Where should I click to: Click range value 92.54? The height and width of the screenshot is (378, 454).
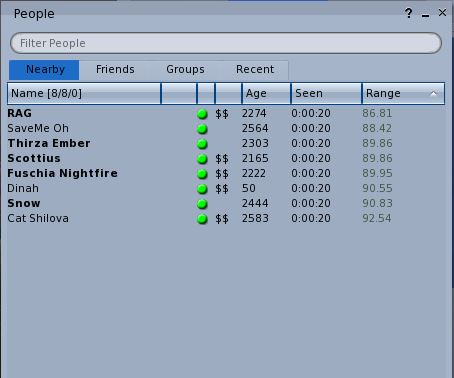[377, 218]
